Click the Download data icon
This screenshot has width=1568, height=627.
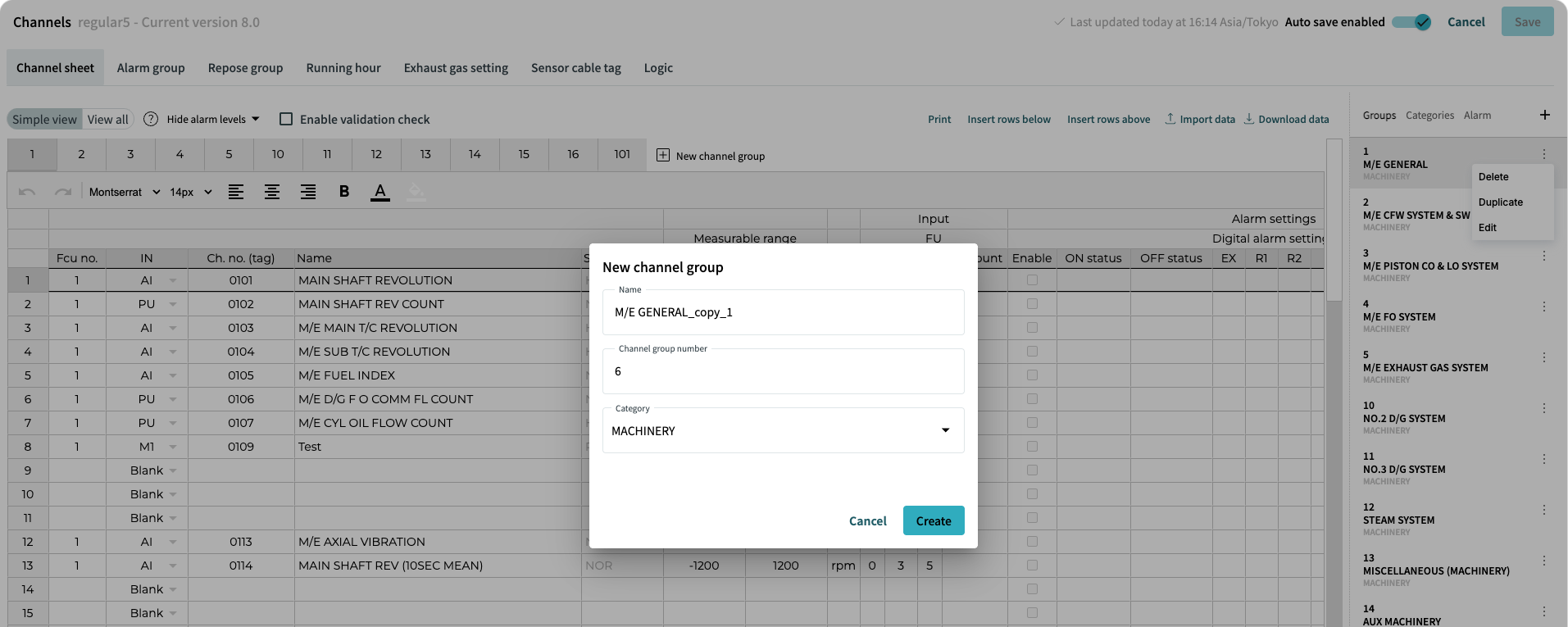pos(1249,119)
